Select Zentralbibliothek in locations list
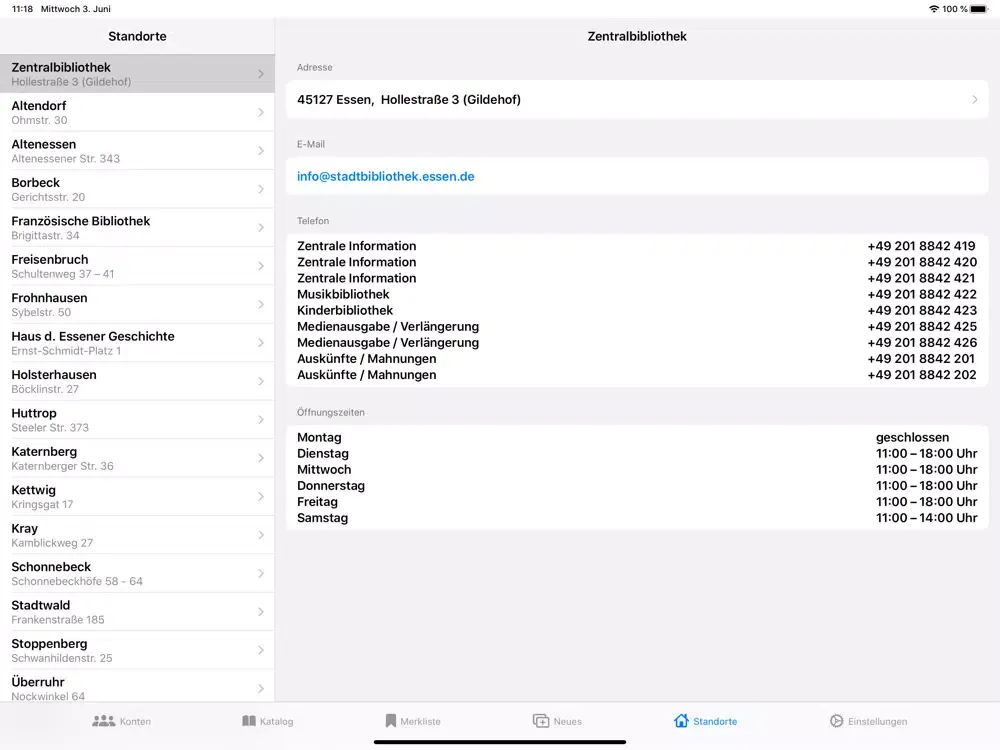This screenshot has width=1000, height=750. click(x=137, y=74)
